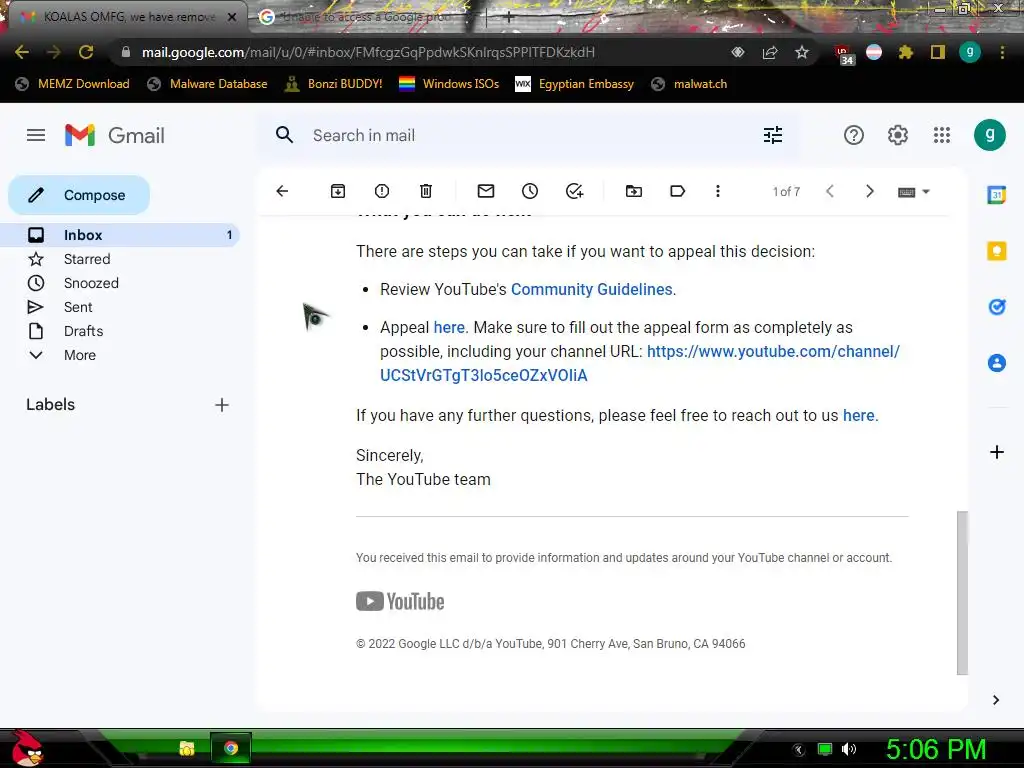Open the YouTube channel URL link
This screenshot has height=768, width=1024.
click(640, 364)
